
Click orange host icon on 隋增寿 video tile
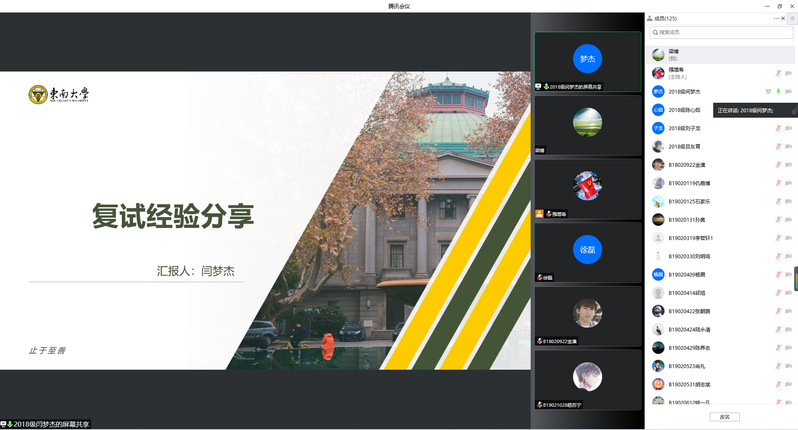tap(539, 214)
